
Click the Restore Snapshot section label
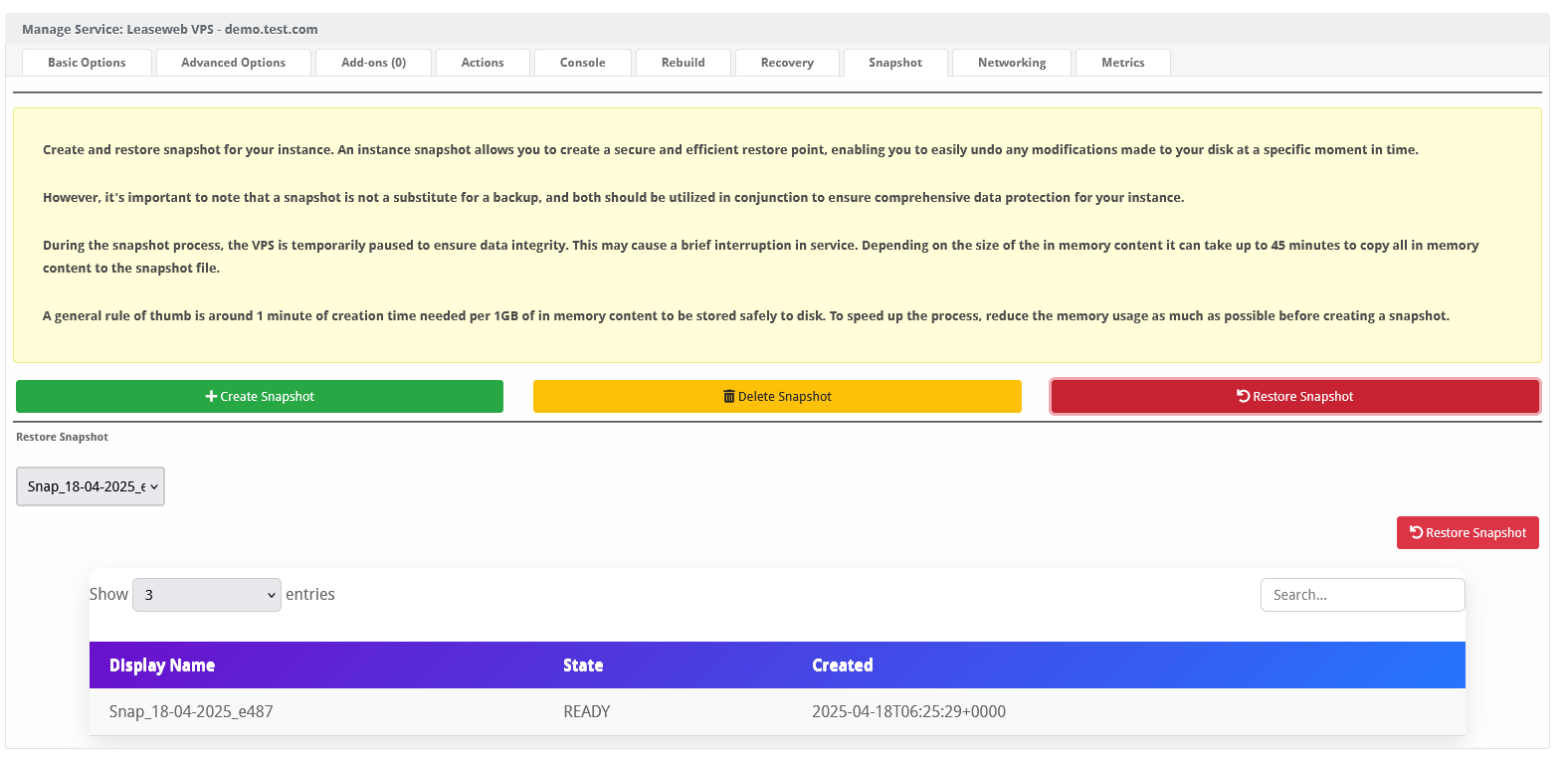click(62, 437)
